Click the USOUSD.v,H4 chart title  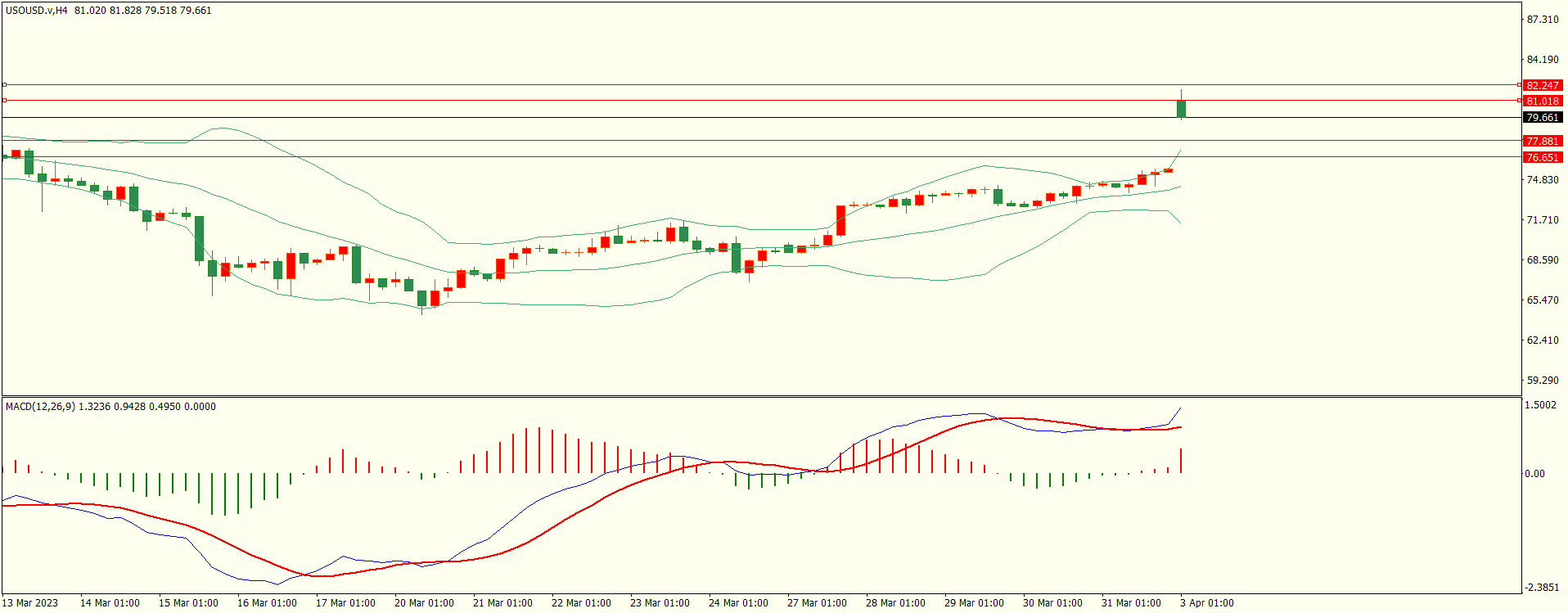click(36, 11)
